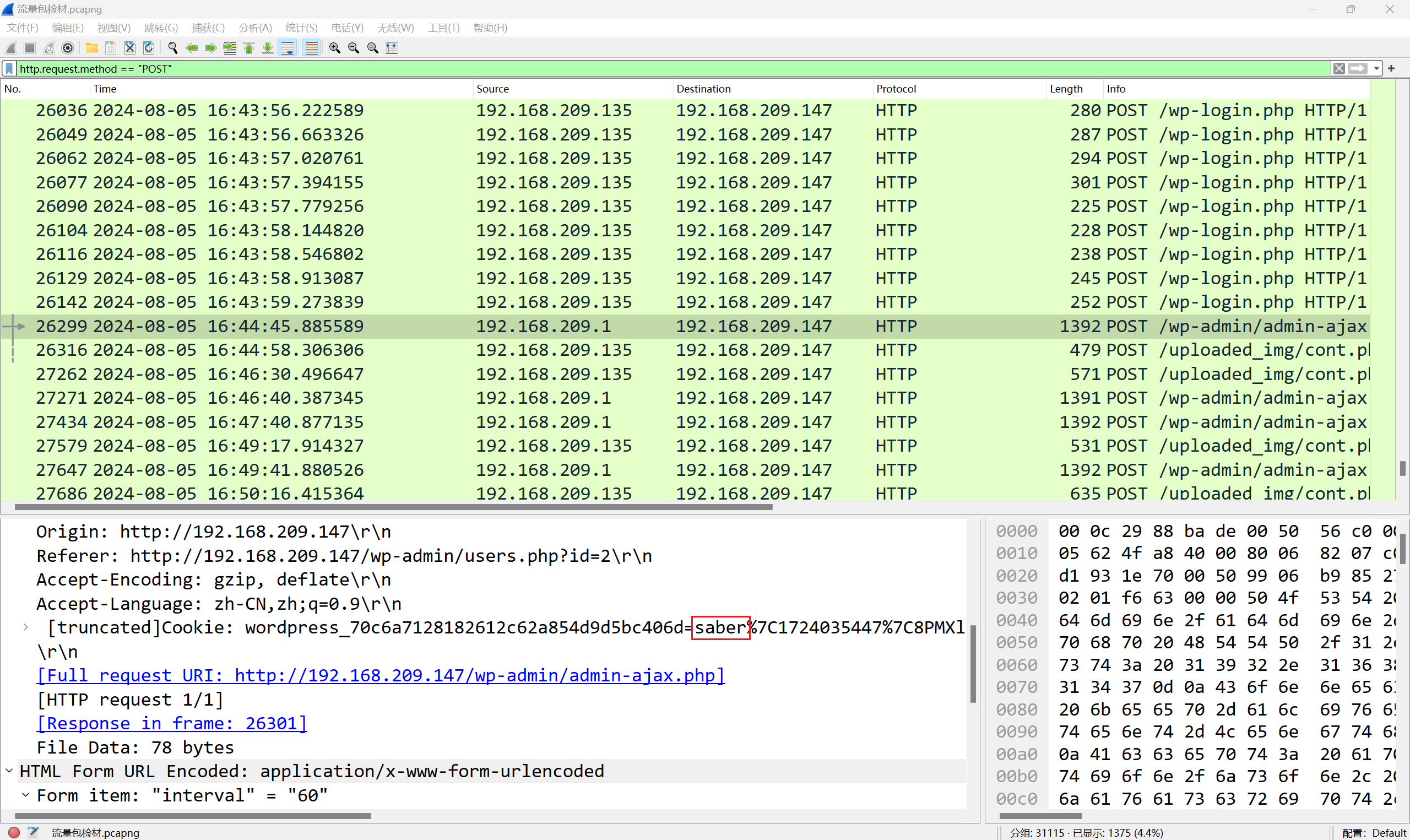Open capture options gear icon
Screen dimensions: 1410x840
tap(68, 48)
